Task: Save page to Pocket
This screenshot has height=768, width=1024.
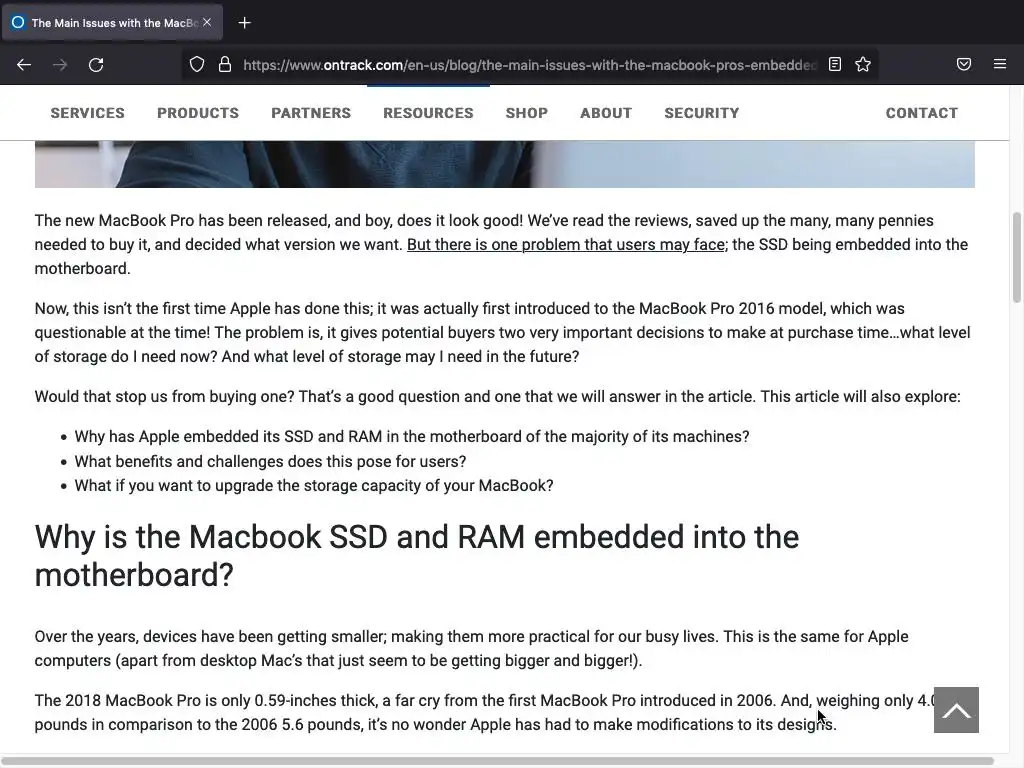Action: pyautogui.click(x=963, y=64)
